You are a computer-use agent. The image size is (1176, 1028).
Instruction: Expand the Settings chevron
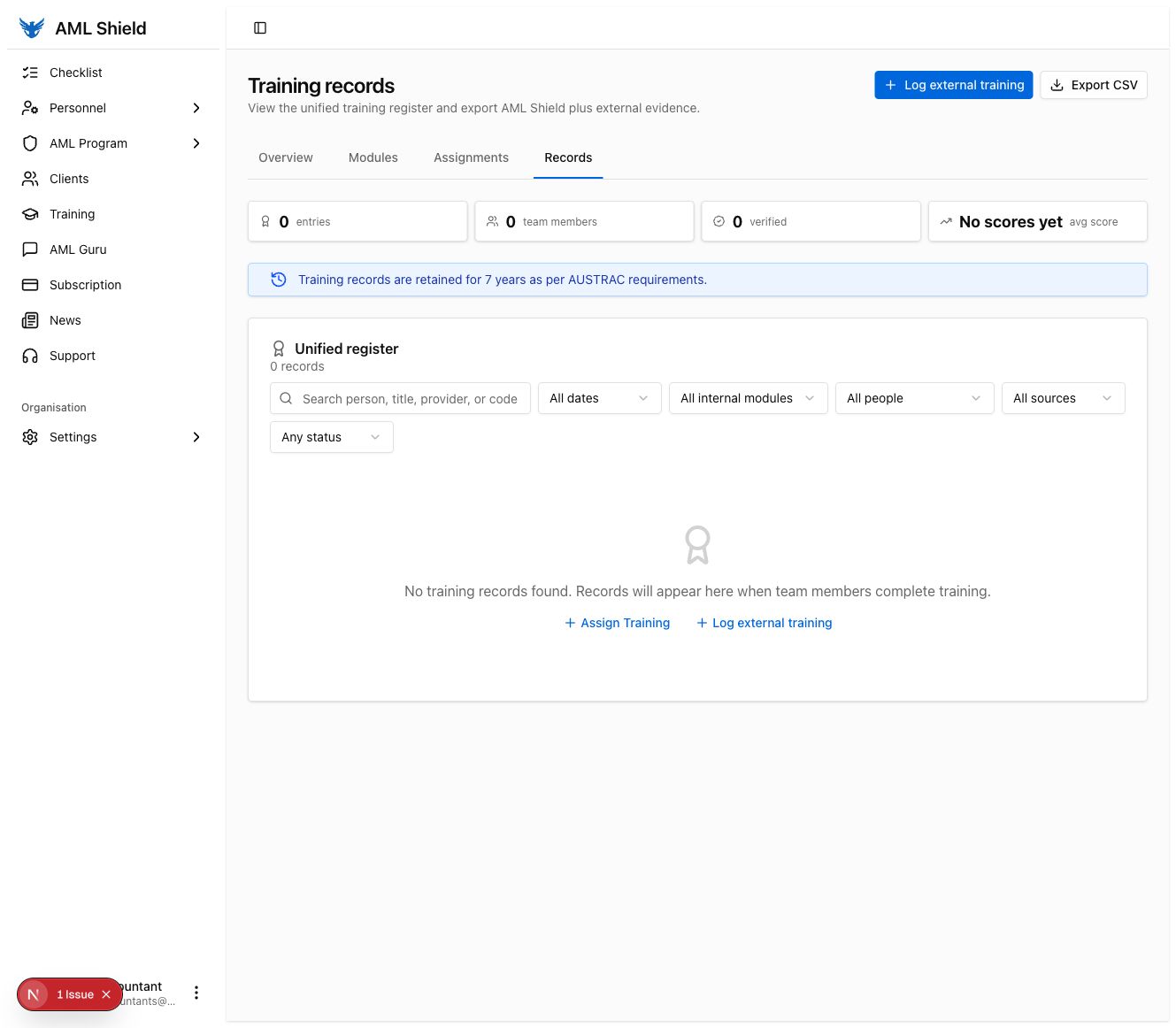point(196,437)
